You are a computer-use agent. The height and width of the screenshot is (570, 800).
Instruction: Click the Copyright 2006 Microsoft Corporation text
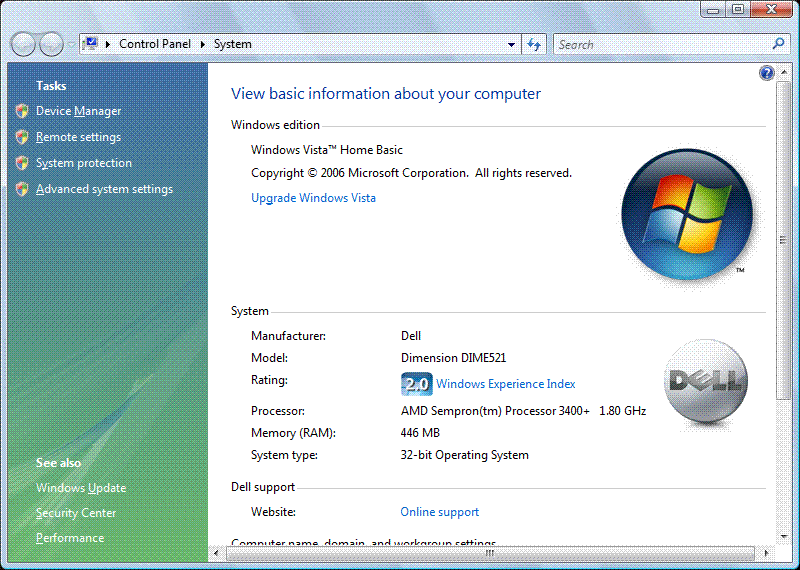coord(411,174)
